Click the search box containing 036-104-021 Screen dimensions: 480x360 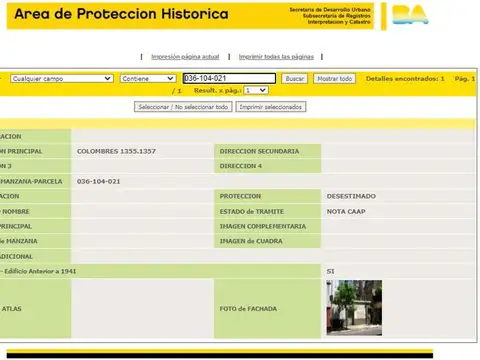pyautogui.click(x=229, y=78)
